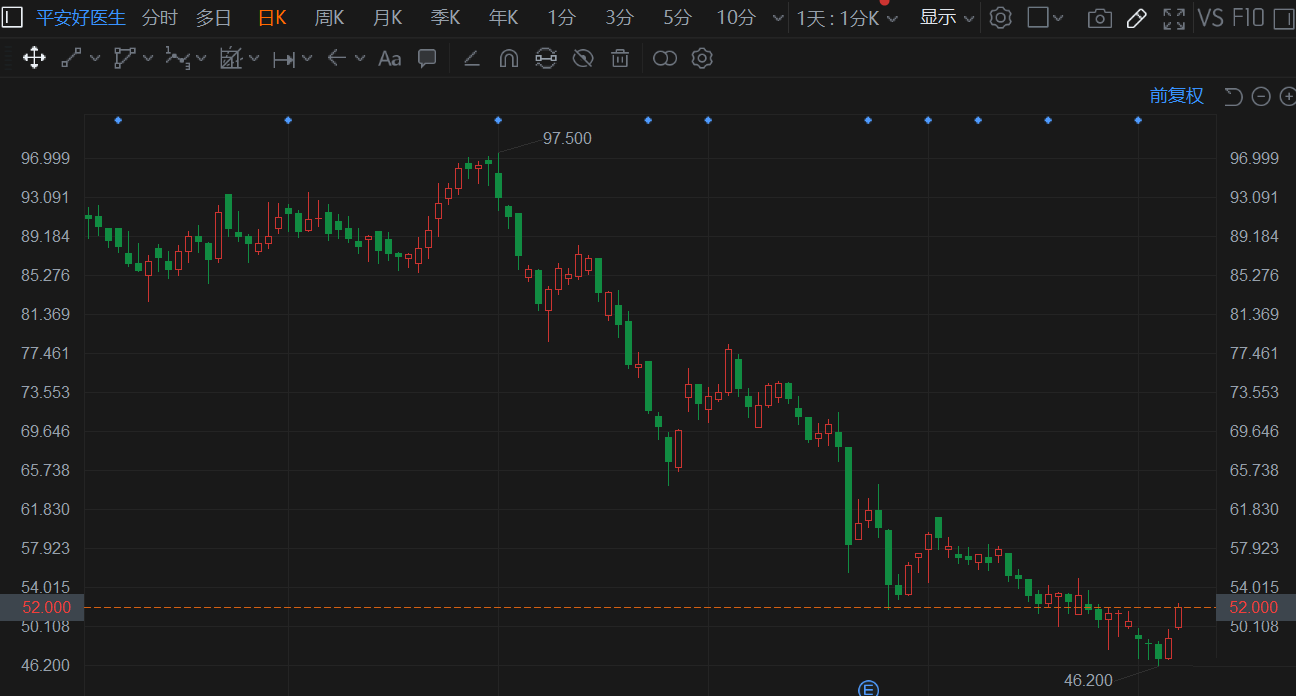The image size is (1296, 696).
Task: Click the text annotation Aa tool
Action: pyautogui.click(x=389, y=59)
